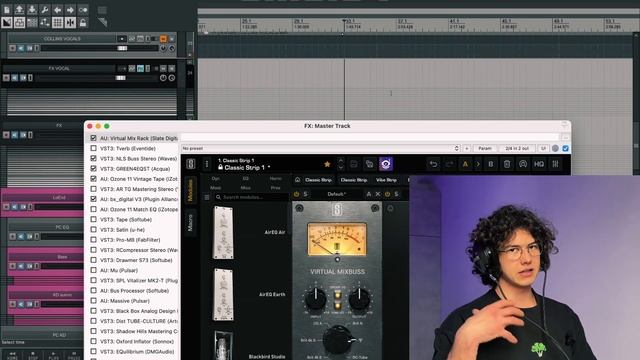Image resolution: width=640 pixels, height=360 pixels.
Task: Open the Default* module preset dropdown
Action: pos(337,194)
